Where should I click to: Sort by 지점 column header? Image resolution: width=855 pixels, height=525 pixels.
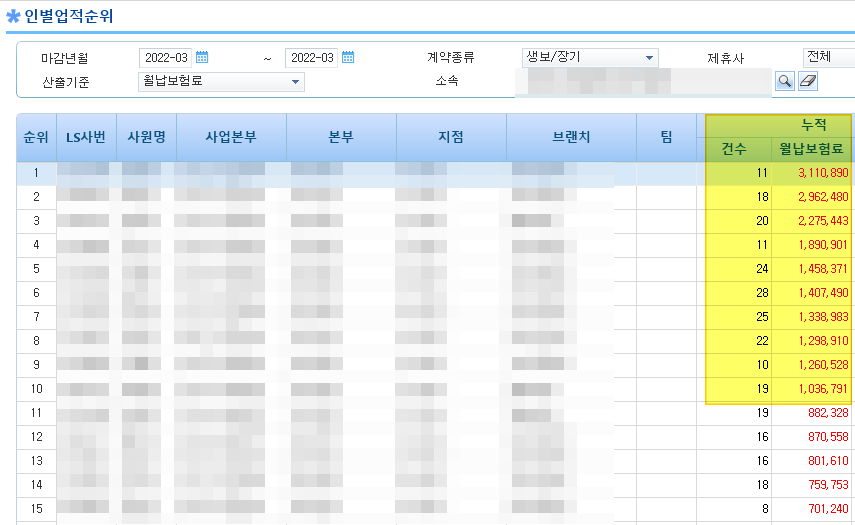pos(451,137)
